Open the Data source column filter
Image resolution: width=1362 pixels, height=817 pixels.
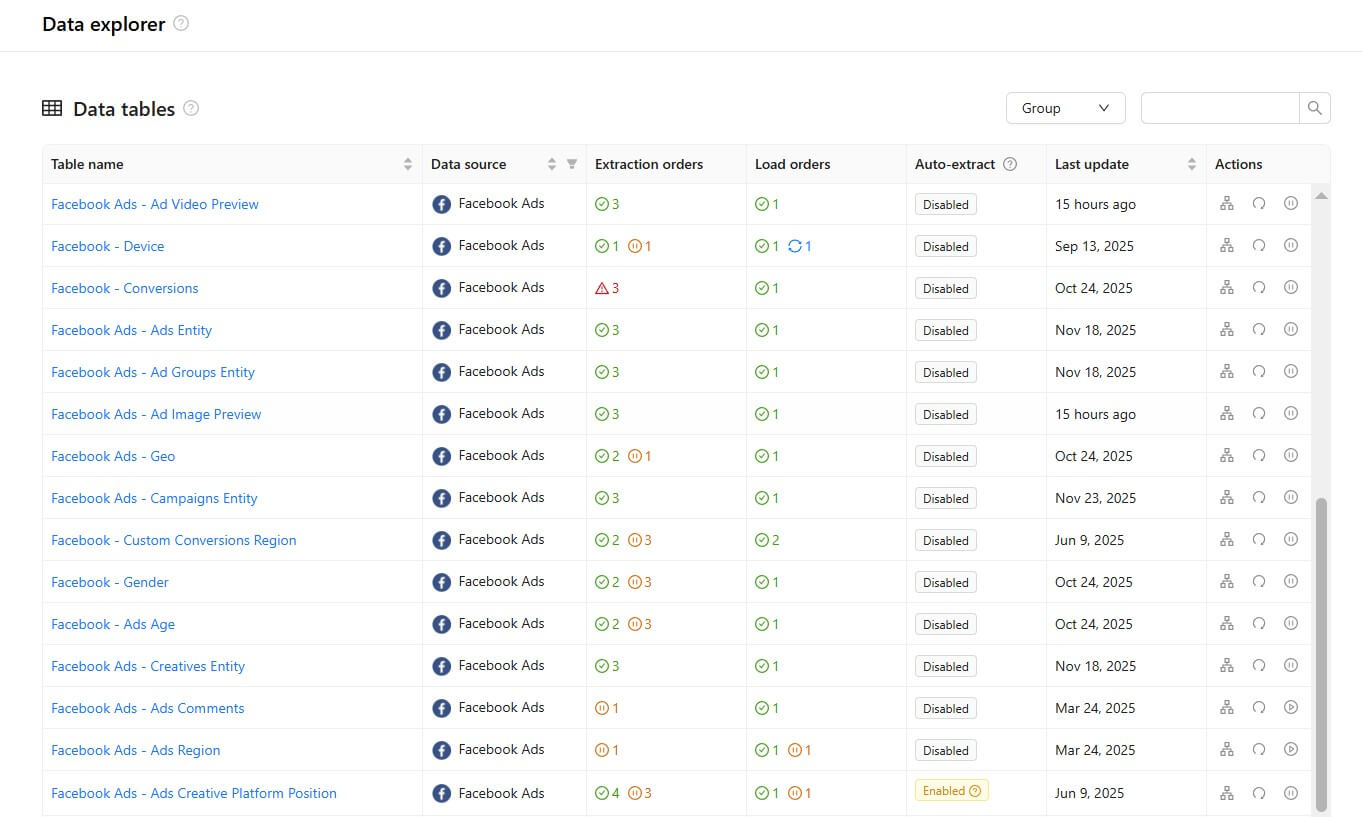(572, 164)
